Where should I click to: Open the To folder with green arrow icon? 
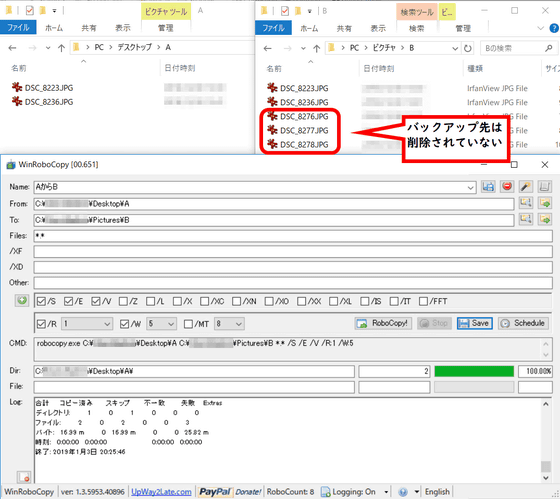pyautogui.click(x=545, y=219)
